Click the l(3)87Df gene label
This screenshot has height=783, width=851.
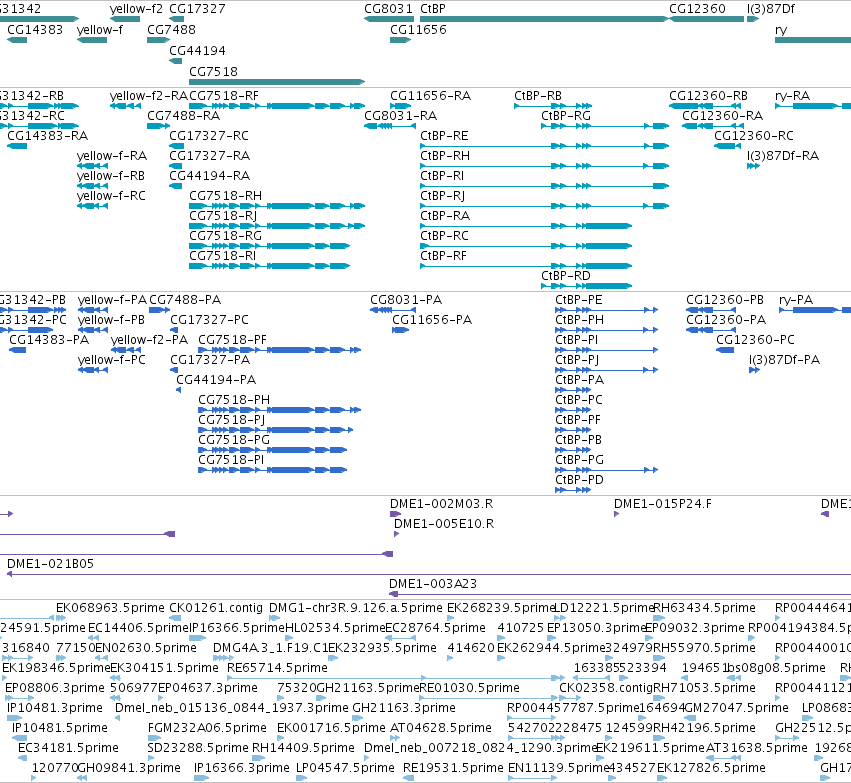771,9
